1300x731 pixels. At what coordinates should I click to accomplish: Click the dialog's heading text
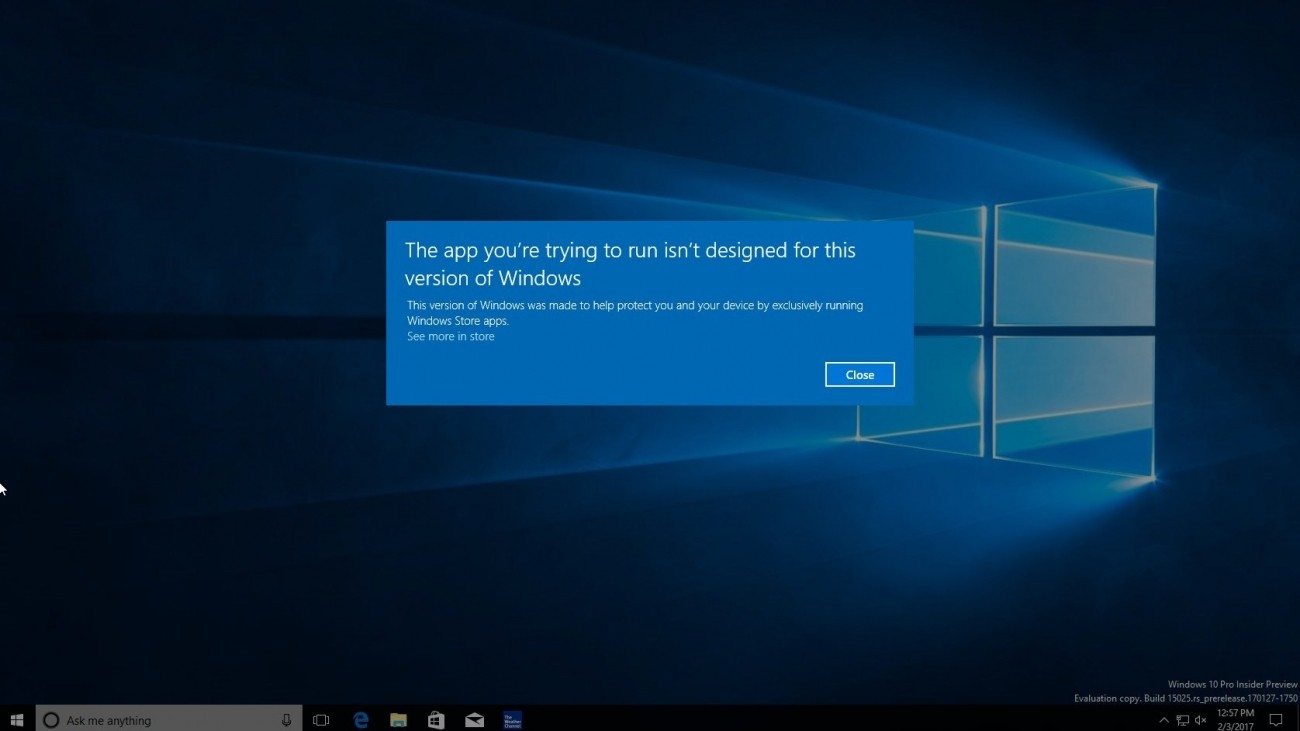[630, 263]
